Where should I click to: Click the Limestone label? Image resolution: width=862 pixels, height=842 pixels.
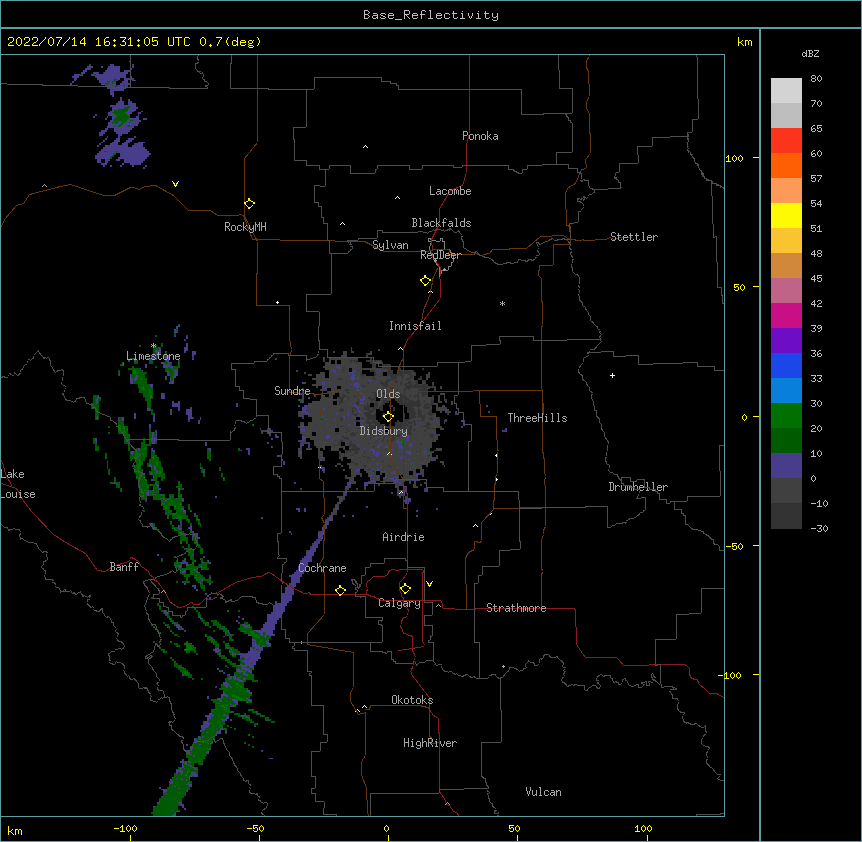point(153,356)
